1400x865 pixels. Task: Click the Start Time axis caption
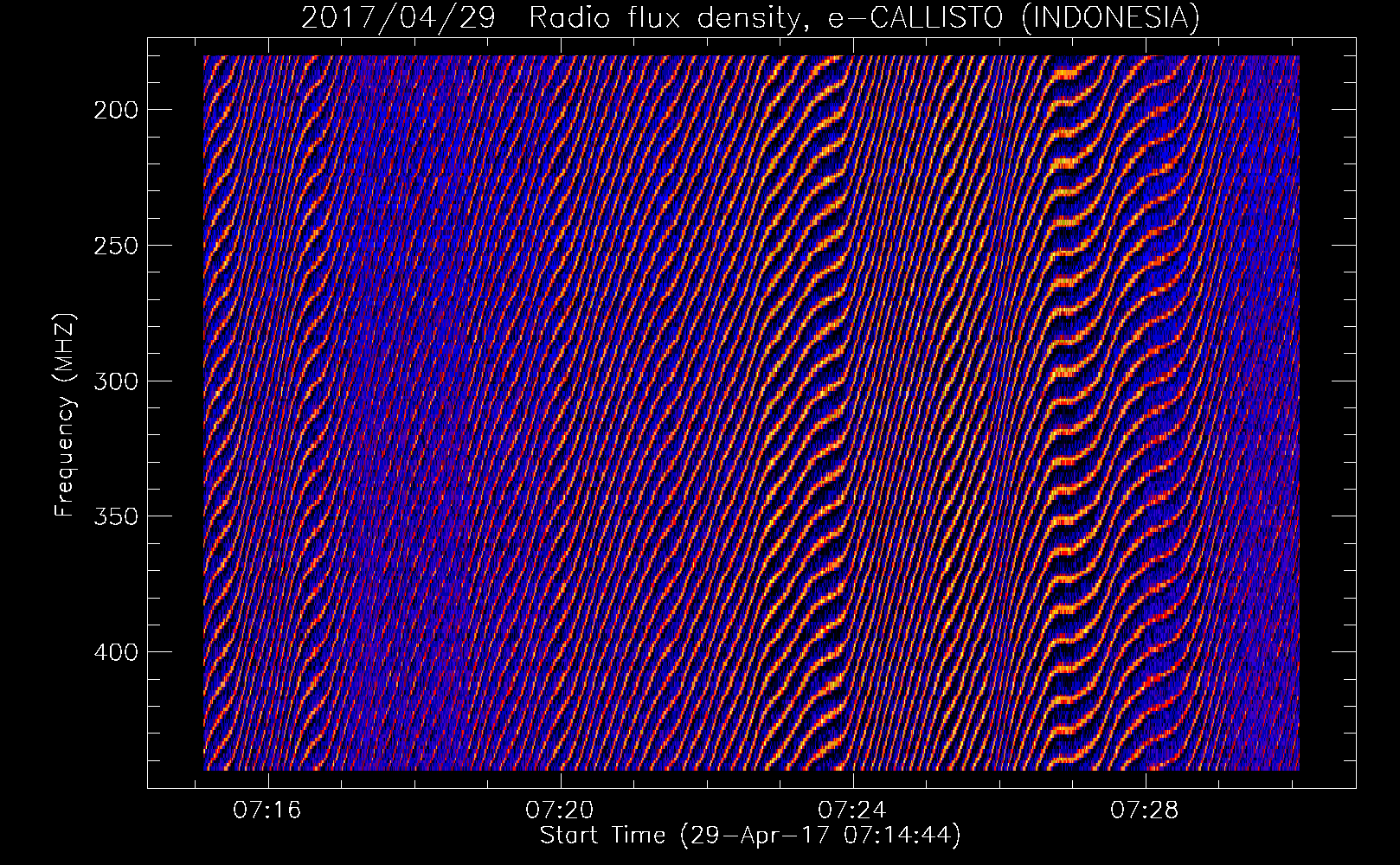click(750, 836)
